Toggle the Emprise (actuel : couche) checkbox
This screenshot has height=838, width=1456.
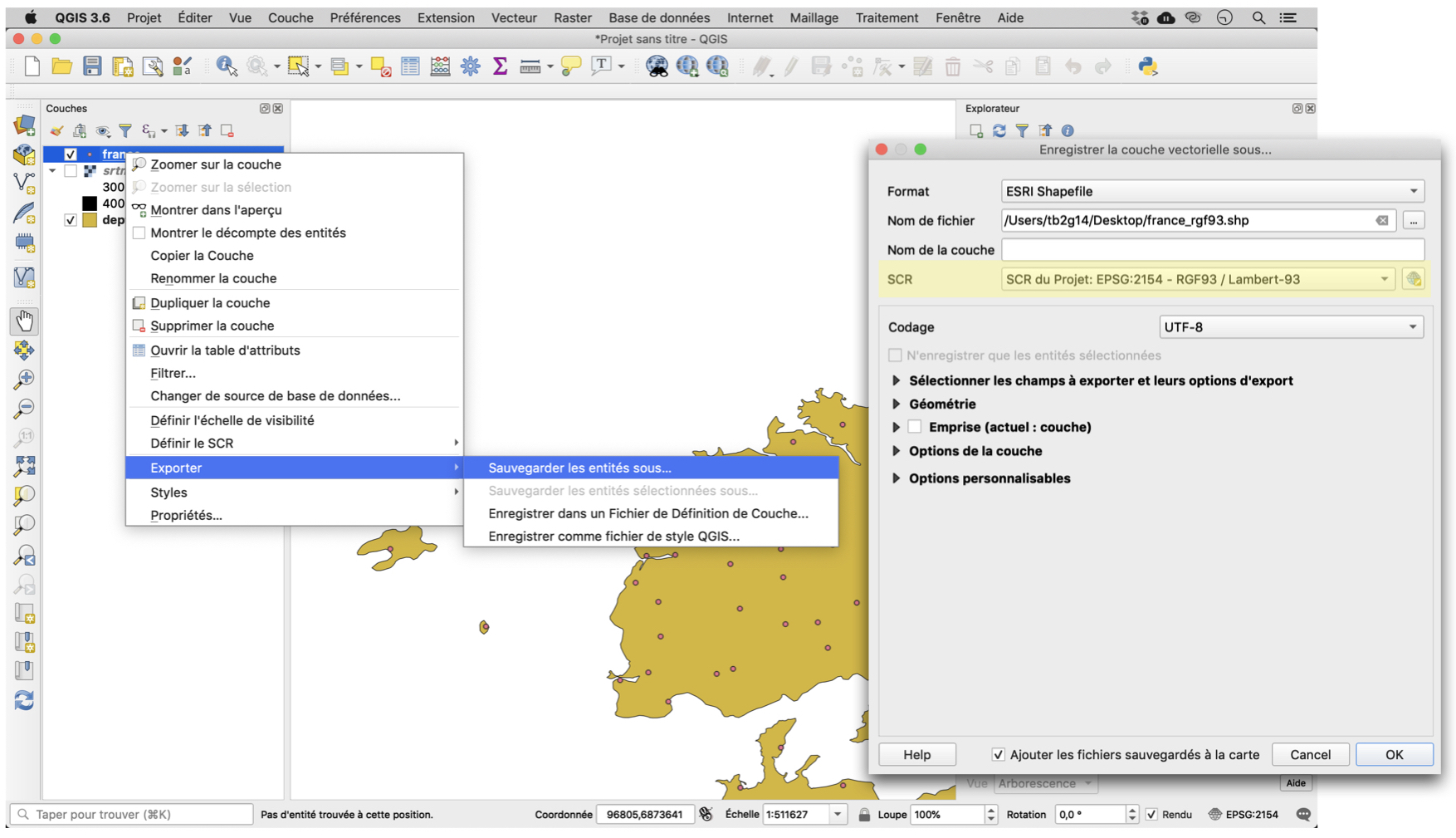pyautogui.click(x=915, y=427)
